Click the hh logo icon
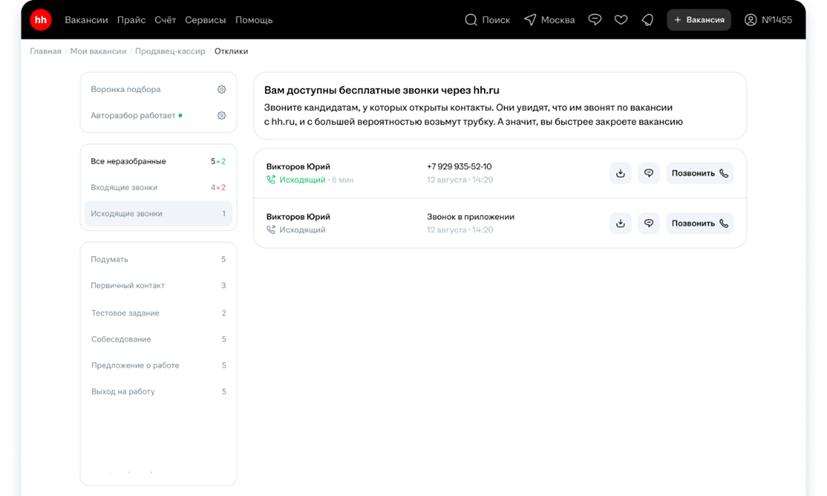The width and height of the screenshot is (827, 496). (41, 20)
